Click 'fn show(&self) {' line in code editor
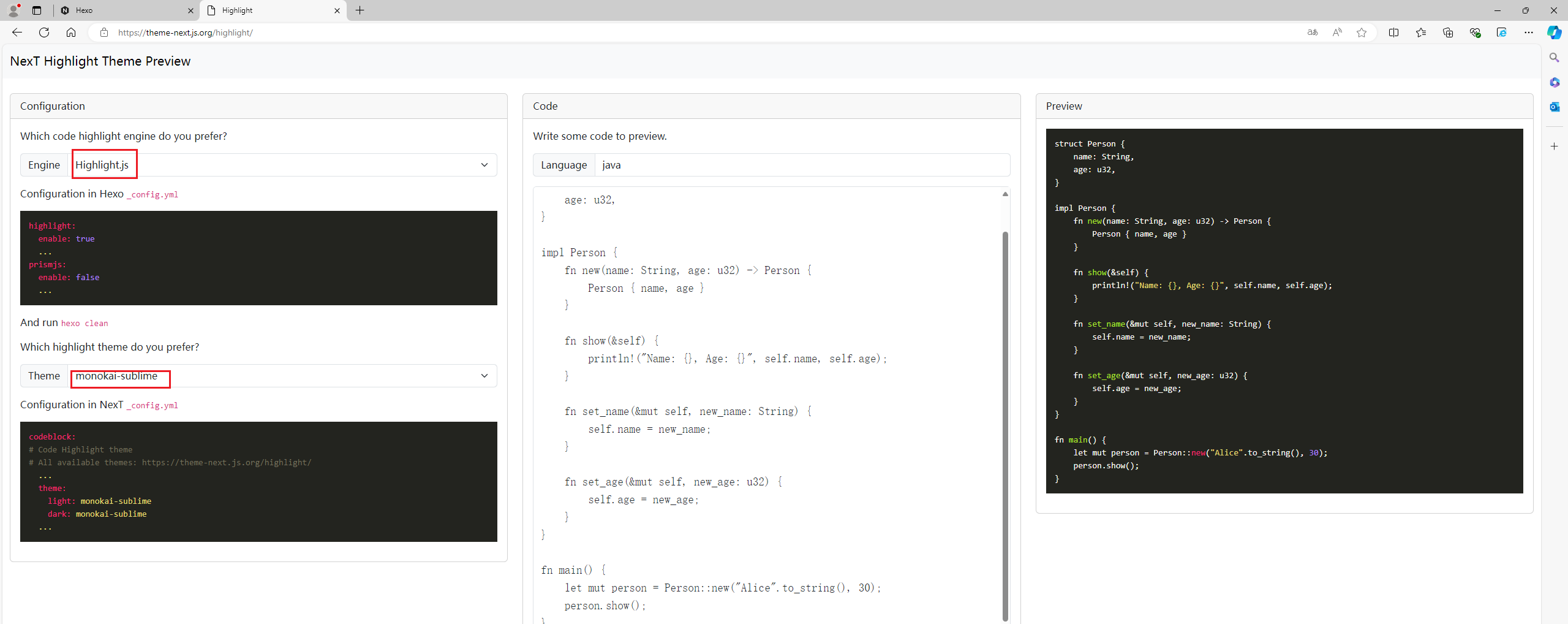Image resolution: width=1568 pixels, height=624 pixels. [x=612, y=341]
